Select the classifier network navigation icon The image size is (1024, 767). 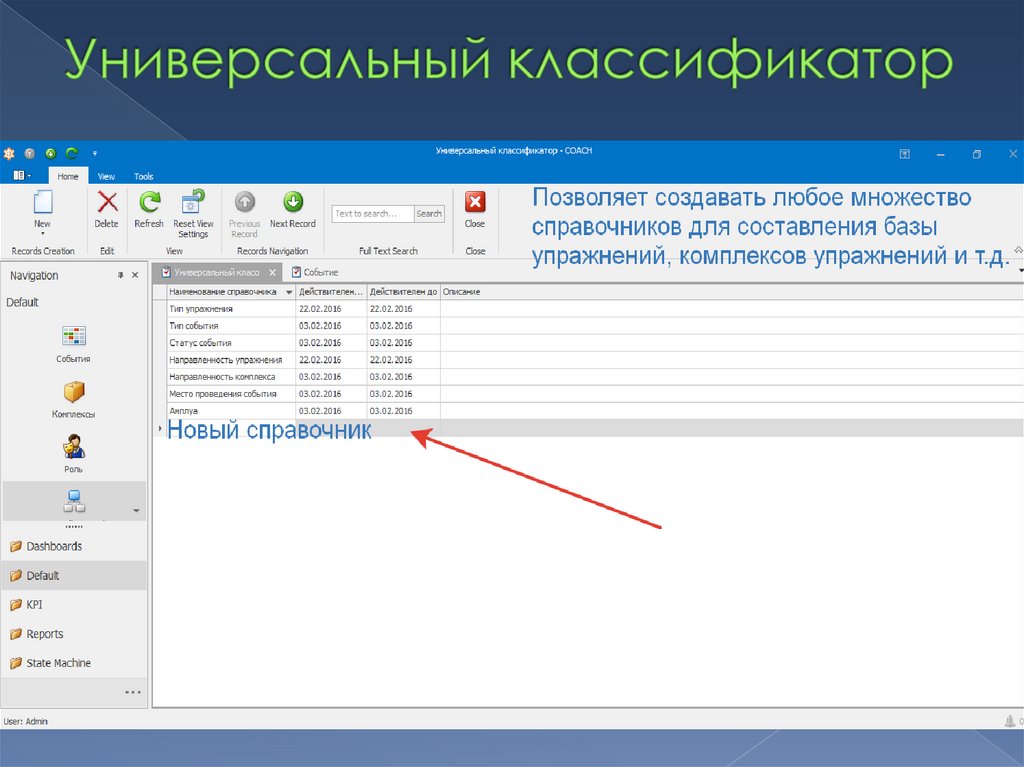point(74,502)
